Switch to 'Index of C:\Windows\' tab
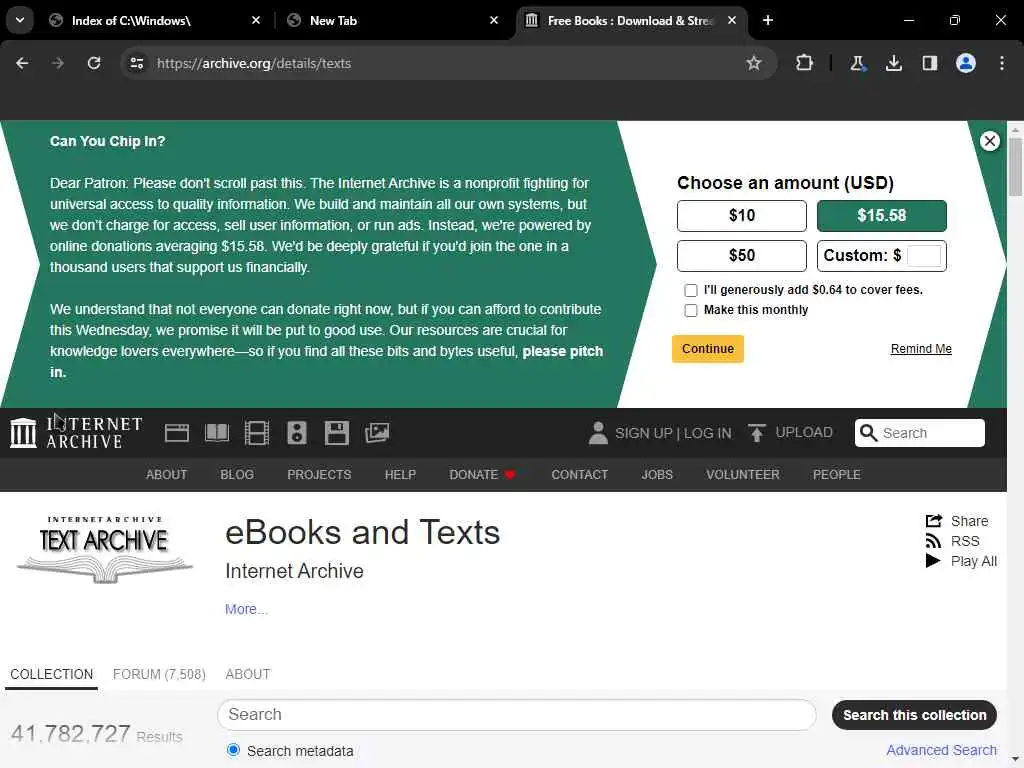Screen dimensions: 1024x768 [x=155, y=20]
